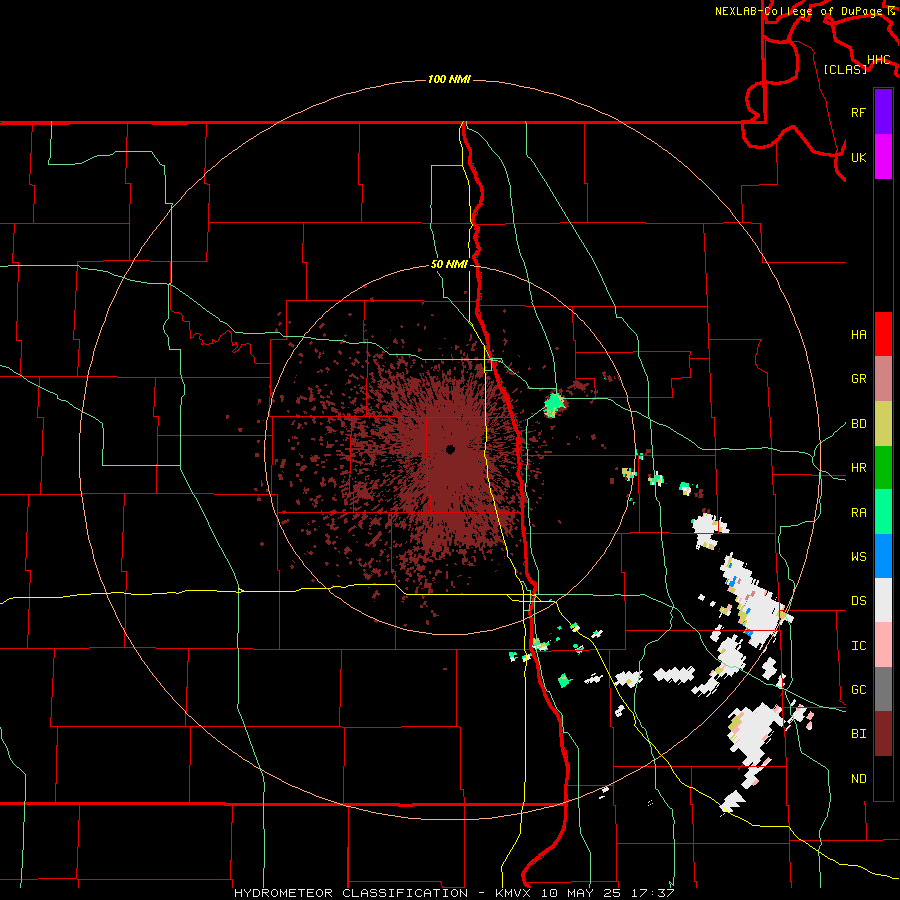Click the 'WS' legend label text
900x900 pixels.
pos(859,557)
